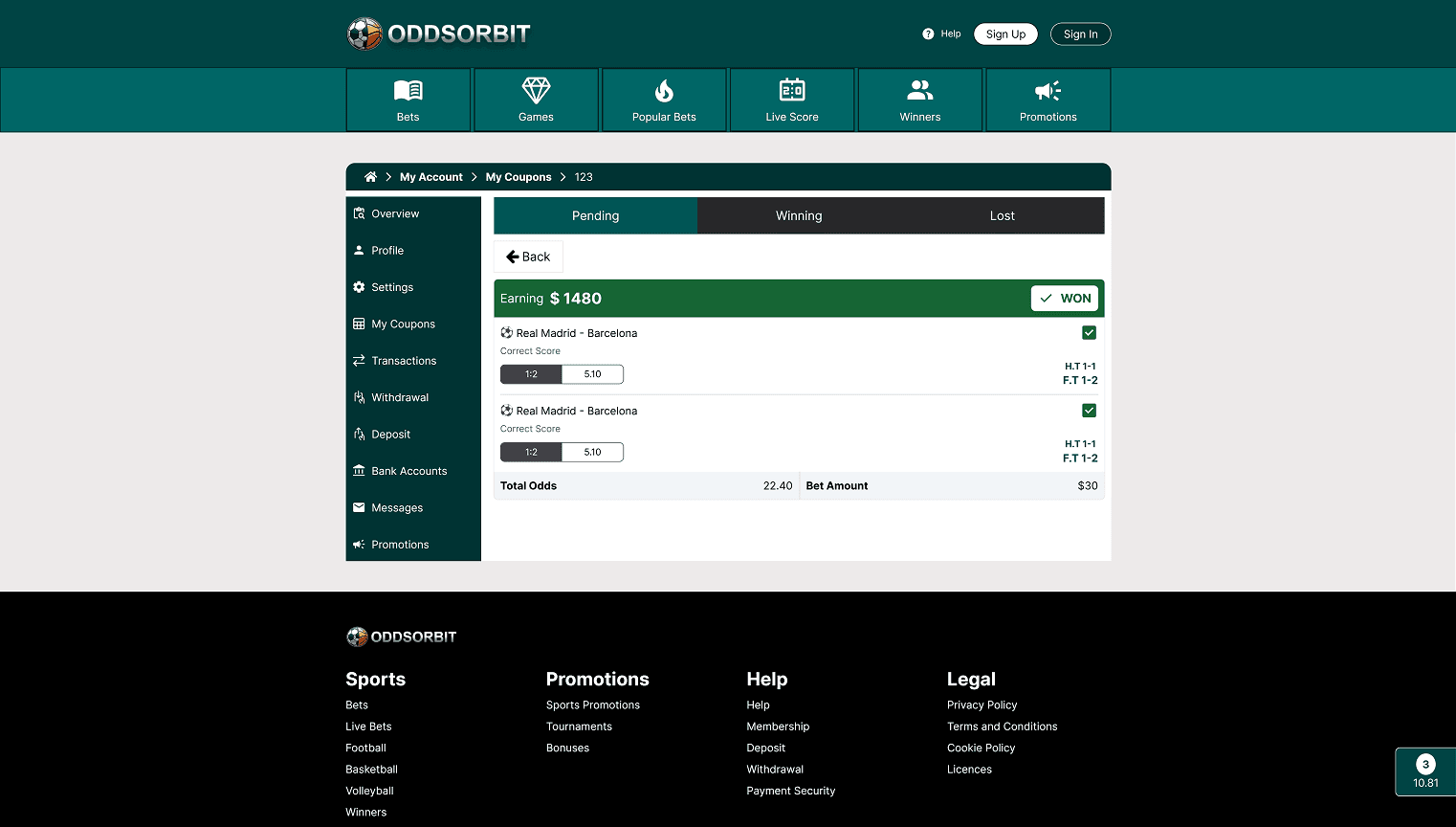Open the footer Basketball link
Screen dimensions: 1456x827
pyautogui.click(x=371, y=770)
